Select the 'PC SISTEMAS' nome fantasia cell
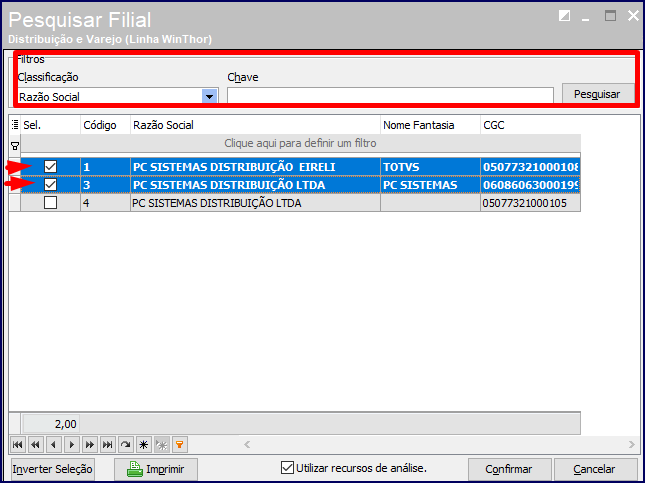 (x=430, y=185)
